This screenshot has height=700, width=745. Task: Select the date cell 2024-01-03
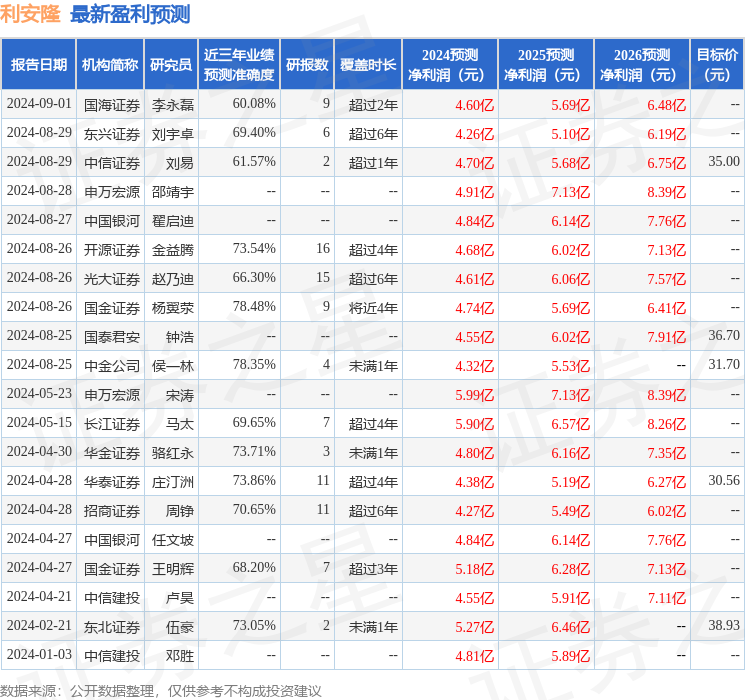pos(39,654)
